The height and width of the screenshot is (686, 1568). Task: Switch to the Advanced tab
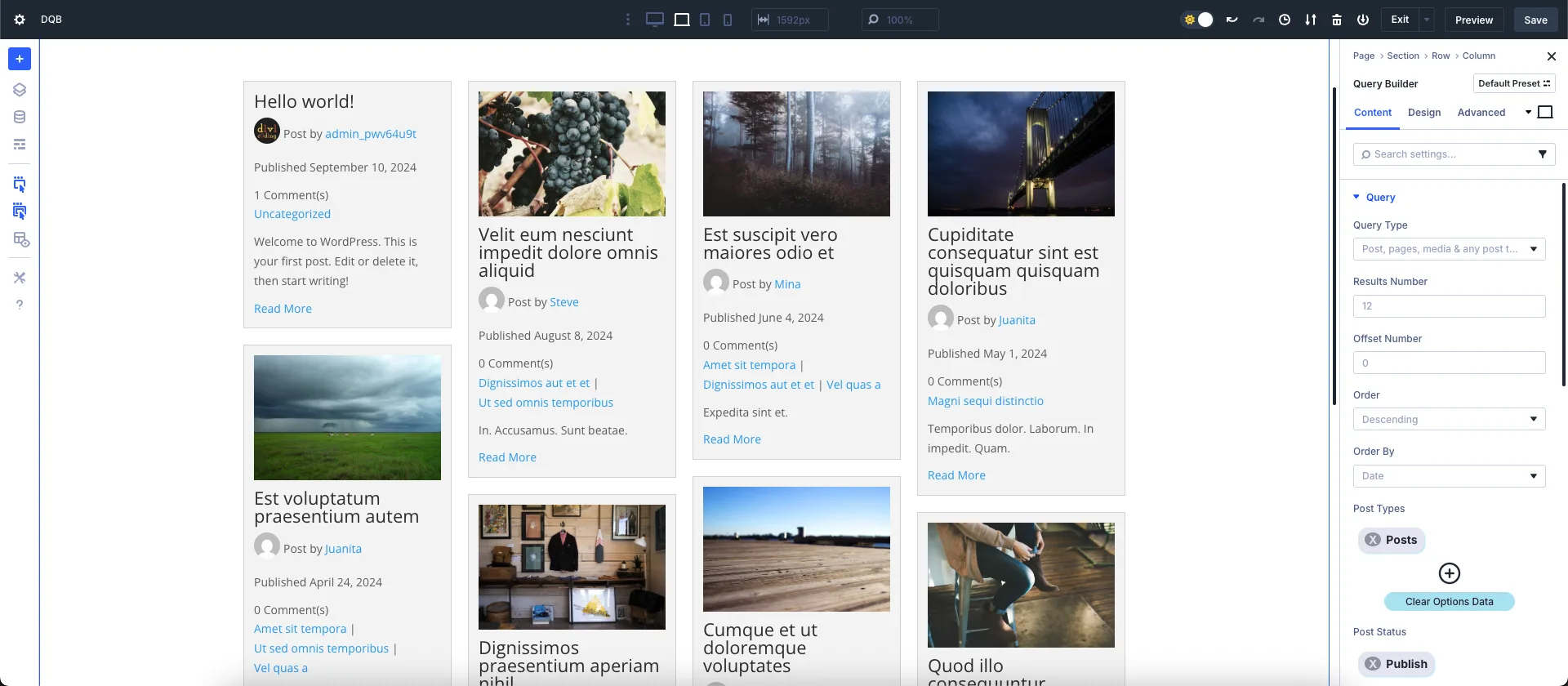[x=1481, y=113]
